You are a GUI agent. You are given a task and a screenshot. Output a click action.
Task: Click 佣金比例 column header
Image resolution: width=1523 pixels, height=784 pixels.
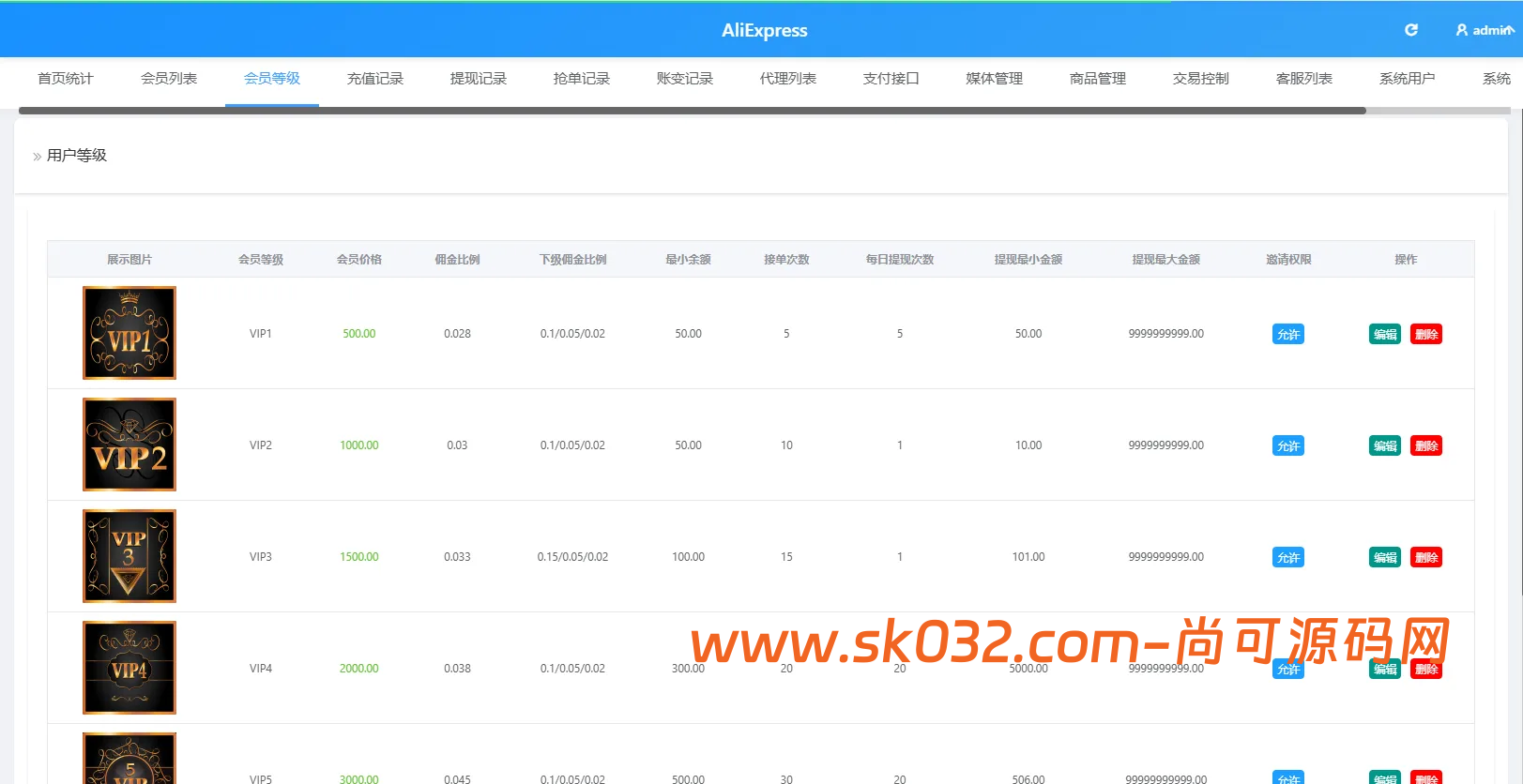(458, 260)
